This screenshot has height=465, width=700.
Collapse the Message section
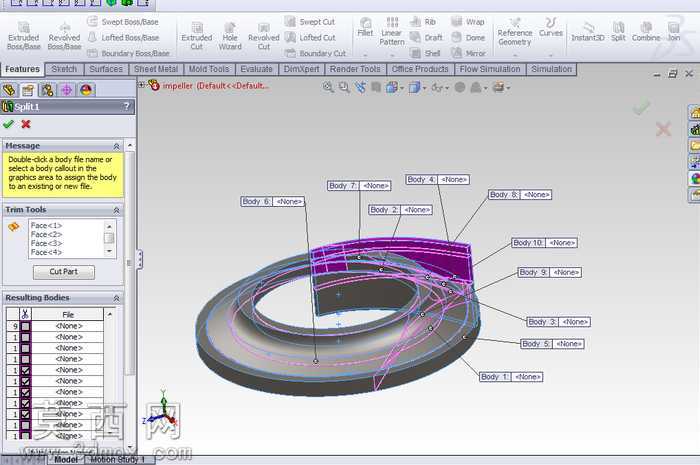(x=117, y=146)
